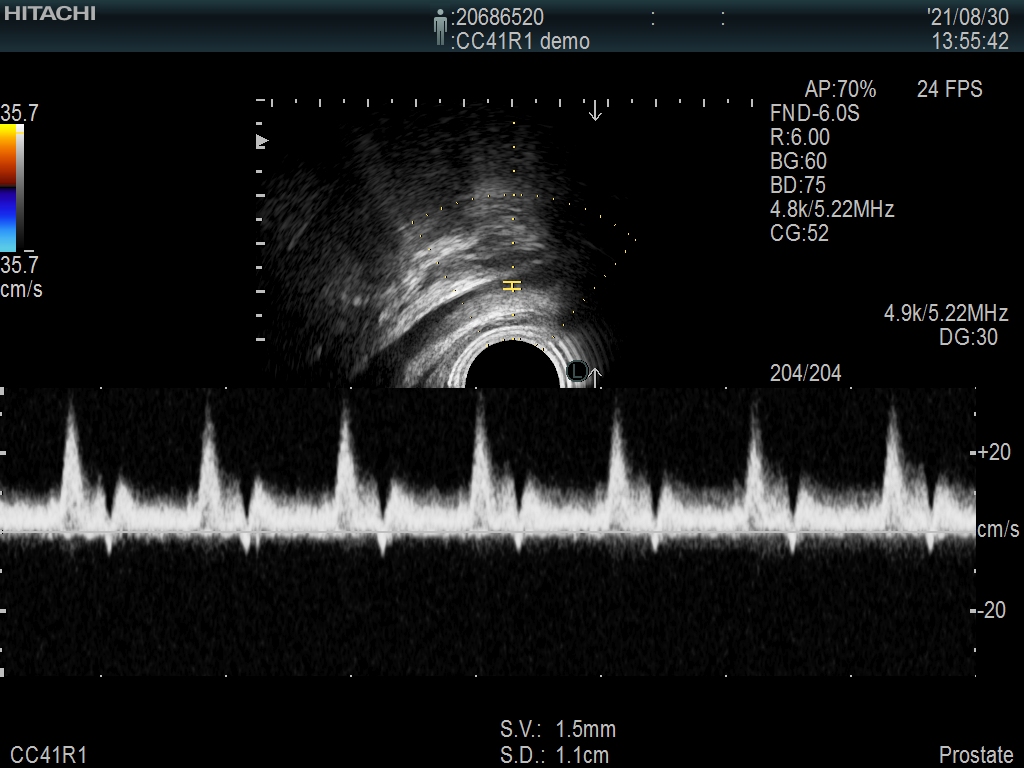The height and width of the screenshot is (768, 1024).
Task: Click the Prostate preset label
Action: tap(975, 755)
